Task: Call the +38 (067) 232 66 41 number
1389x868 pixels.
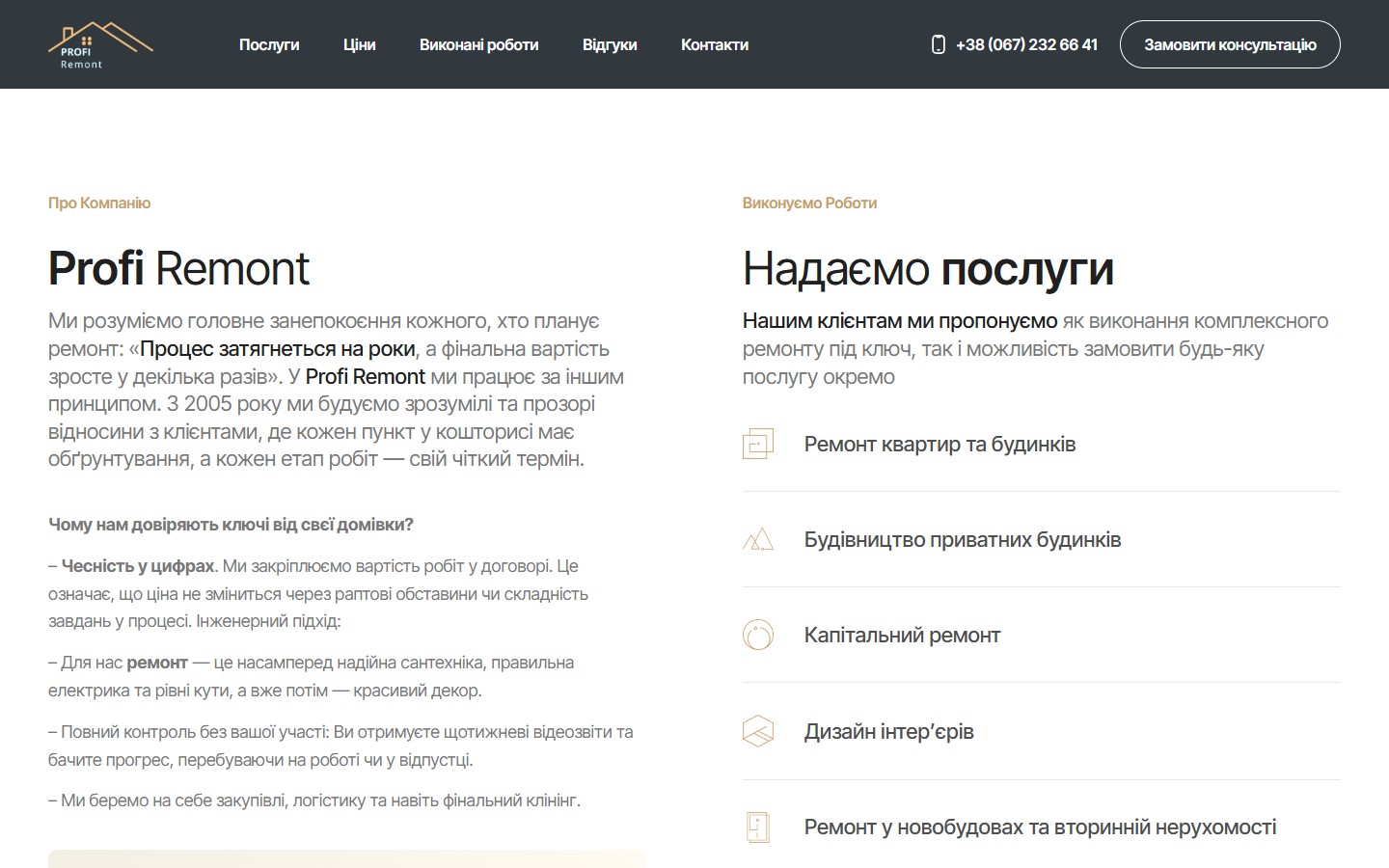Action: click(x=1026, y=44)
